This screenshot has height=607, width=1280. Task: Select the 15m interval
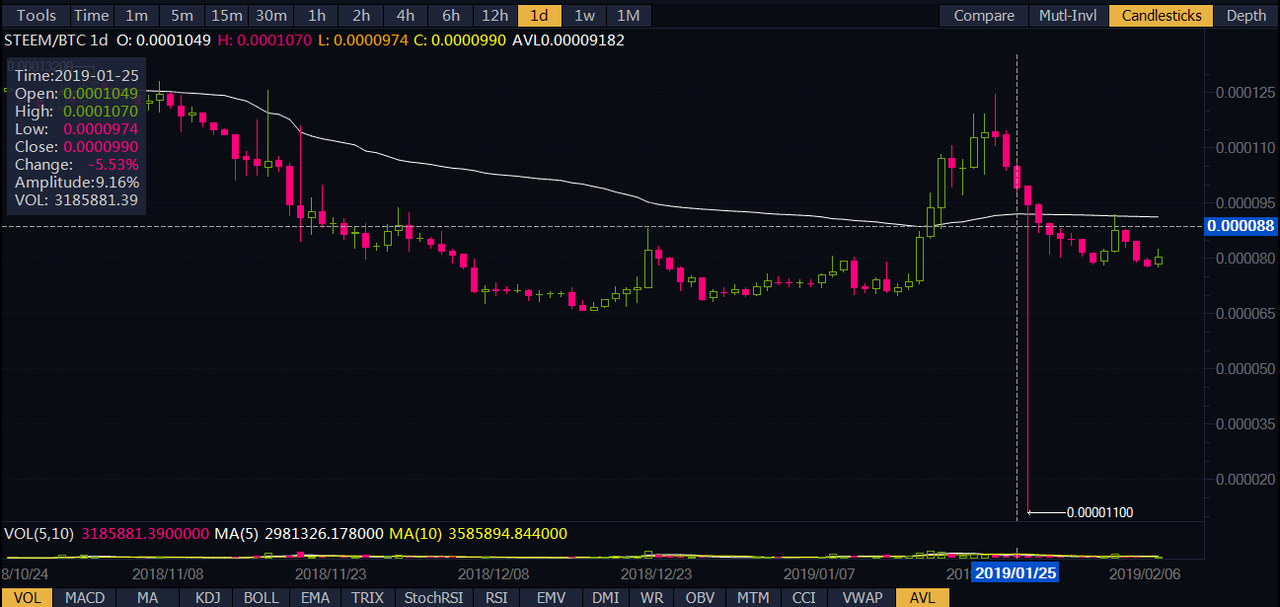(x=226, y=15)
